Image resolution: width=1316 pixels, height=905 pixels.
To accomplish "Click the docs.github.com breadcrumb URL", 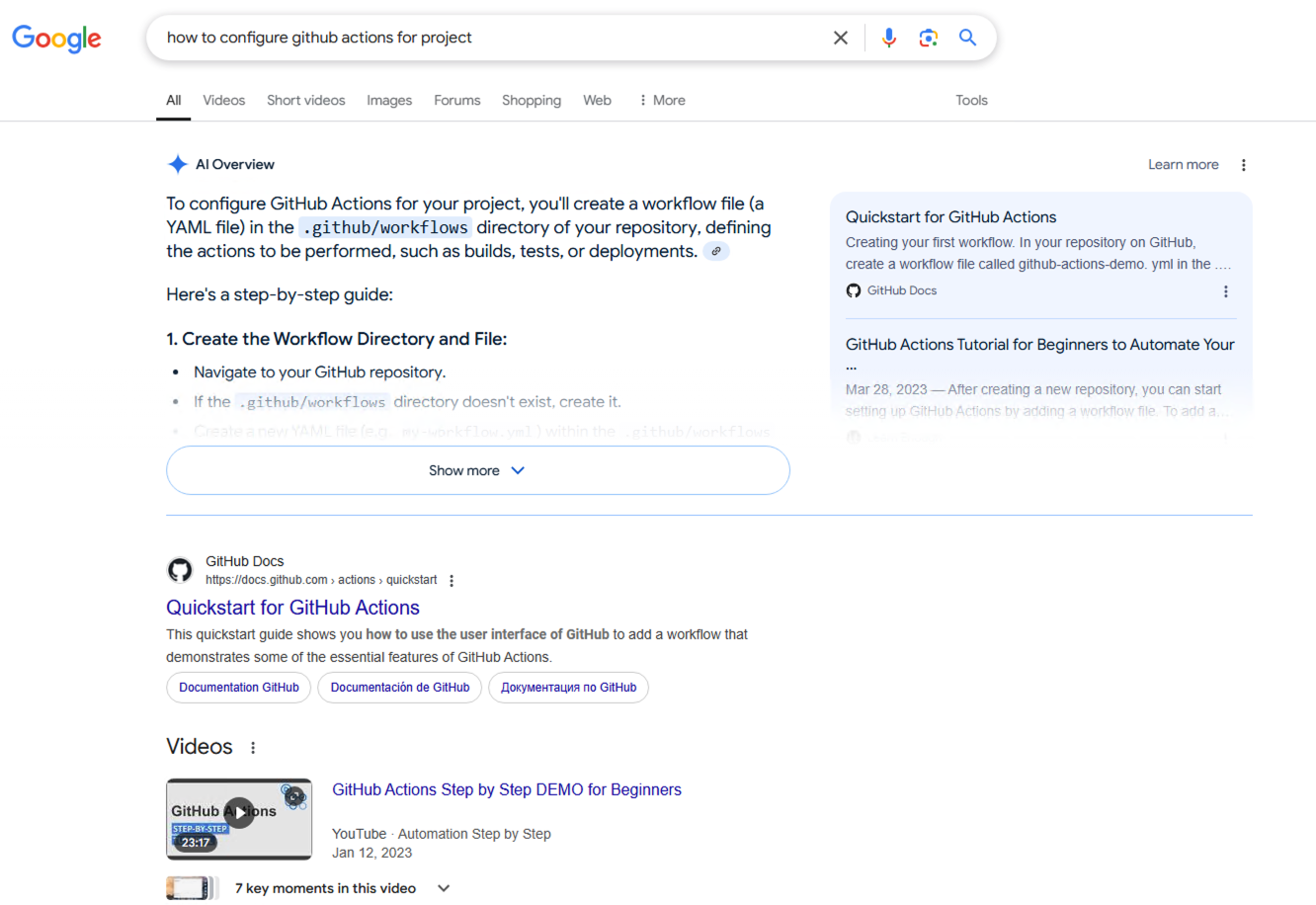I will coord(321,580).
